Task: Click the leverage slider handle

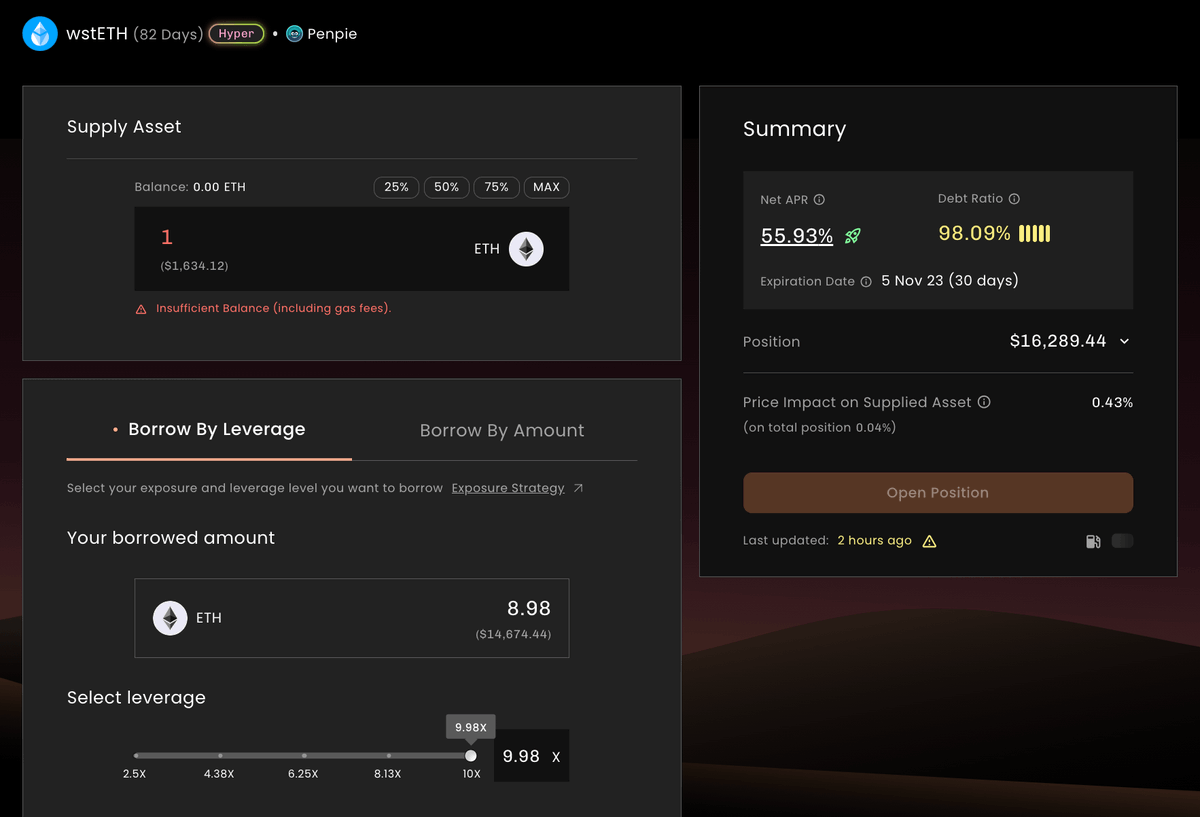Action: [471, 756]
